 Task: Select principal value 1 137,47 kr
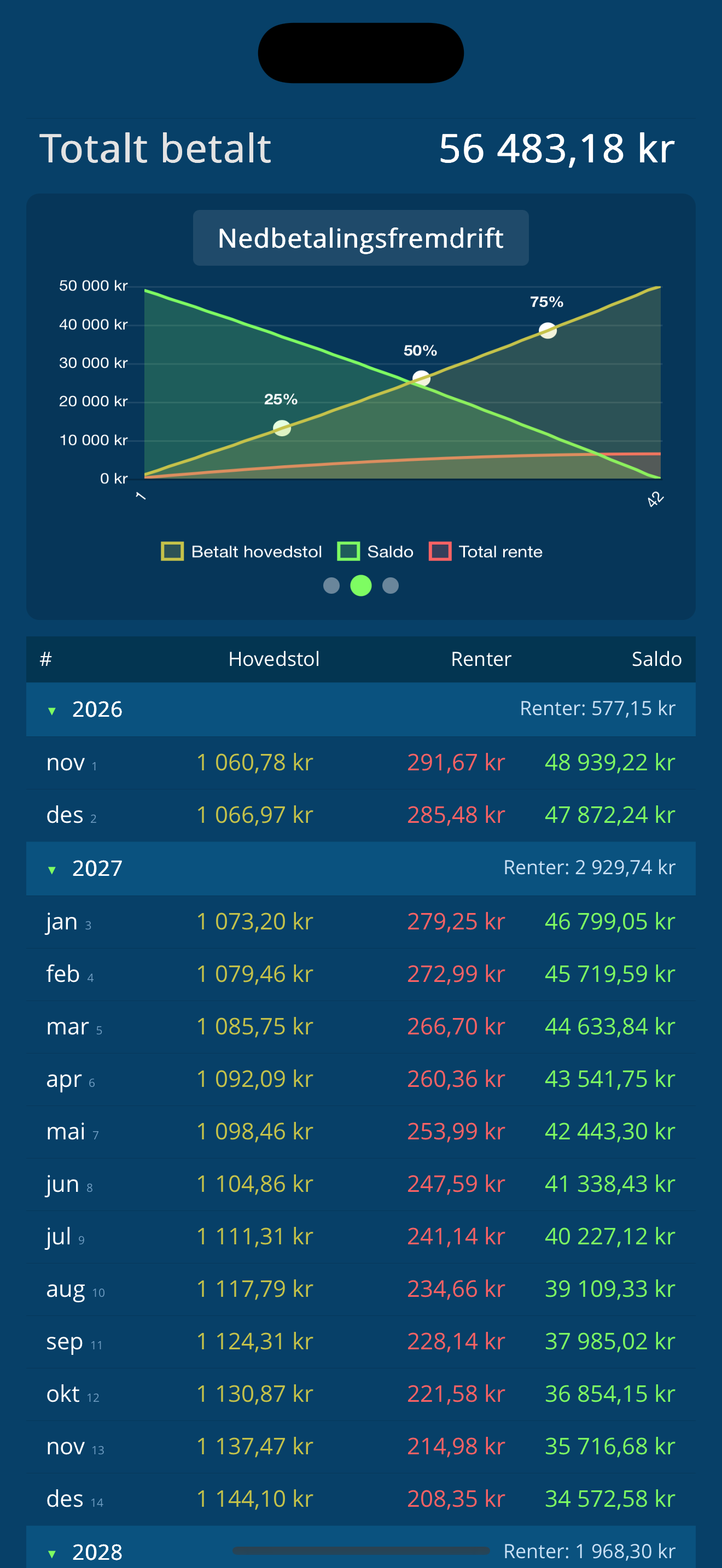pos(254,1446)
